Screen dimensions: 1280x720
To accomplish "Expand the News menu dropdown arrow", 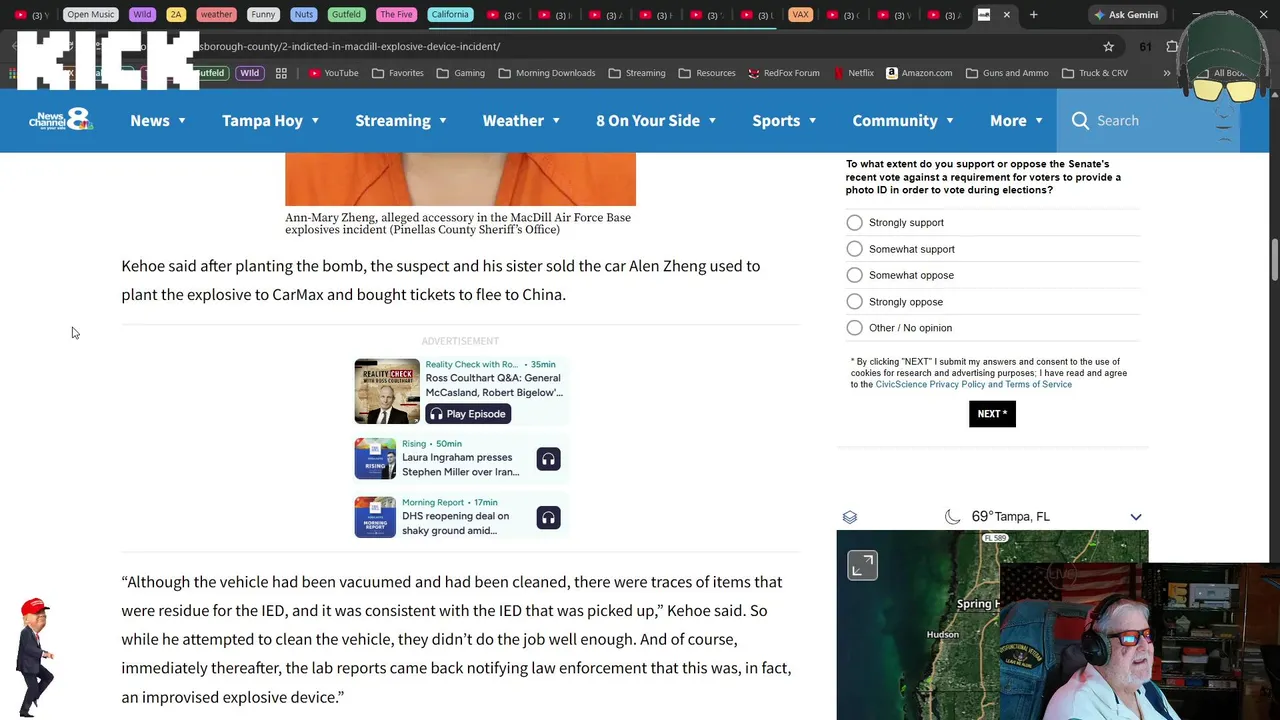I will (x=182, y=121).
